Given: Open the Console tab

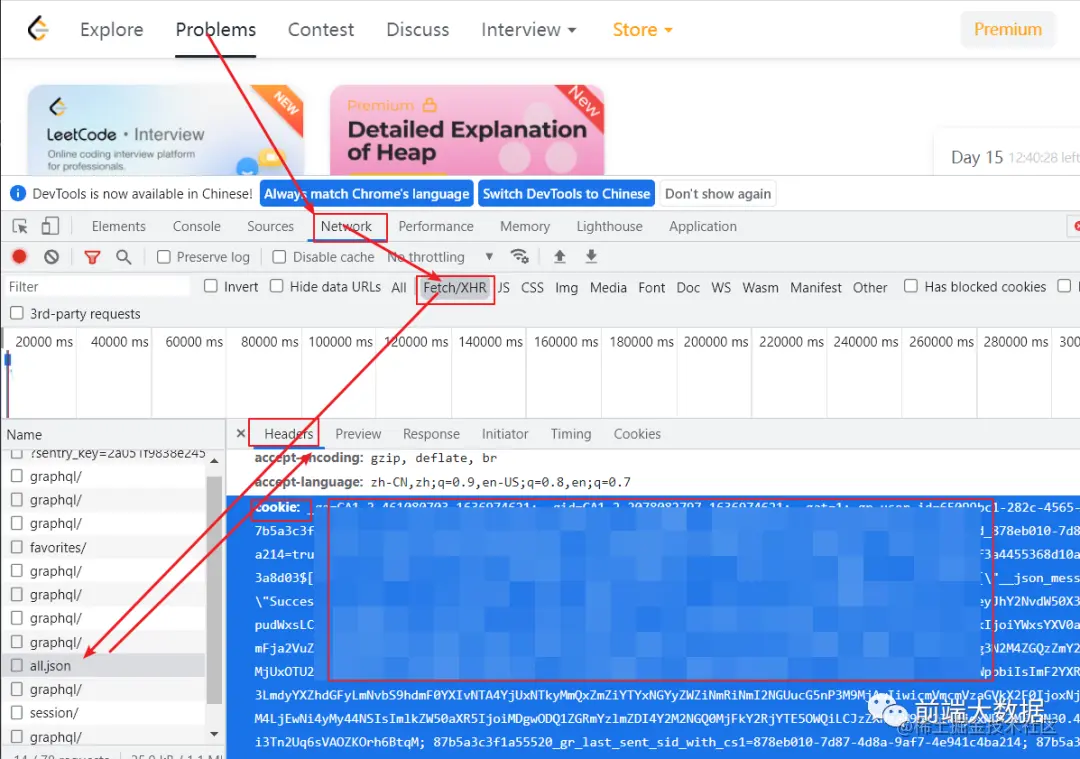Looking at the screenshot, I should (x=196, y=226).
